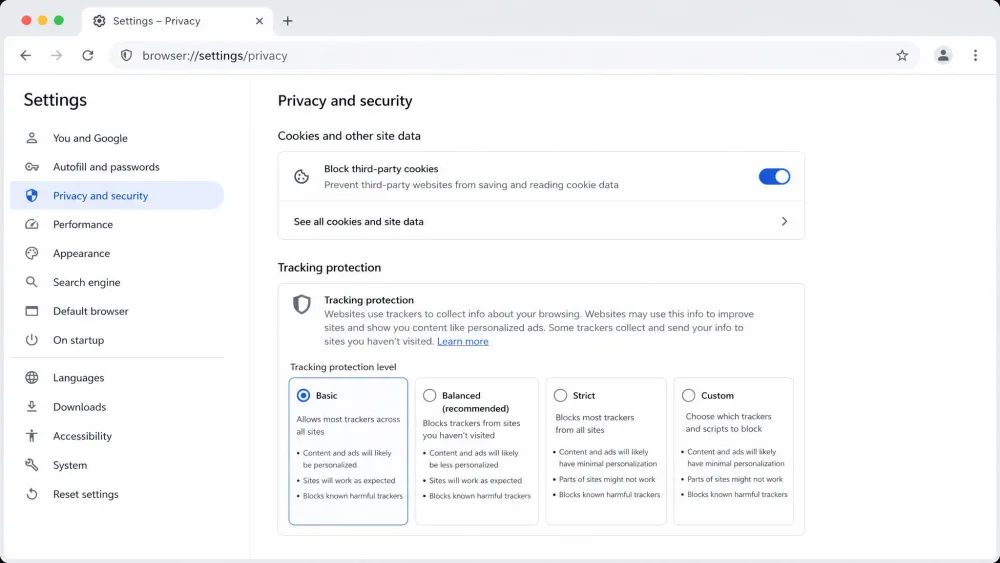This screenshot has height=563, width=1000.
Task: Click the Privacy and security shield icon
Action: point(31,196)
